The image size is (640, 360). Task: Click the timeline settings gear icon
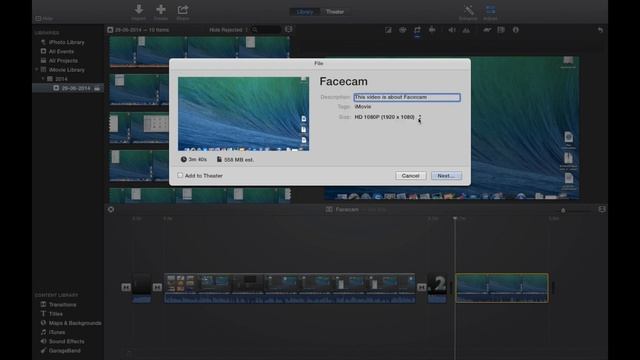(x=111, y=209)
